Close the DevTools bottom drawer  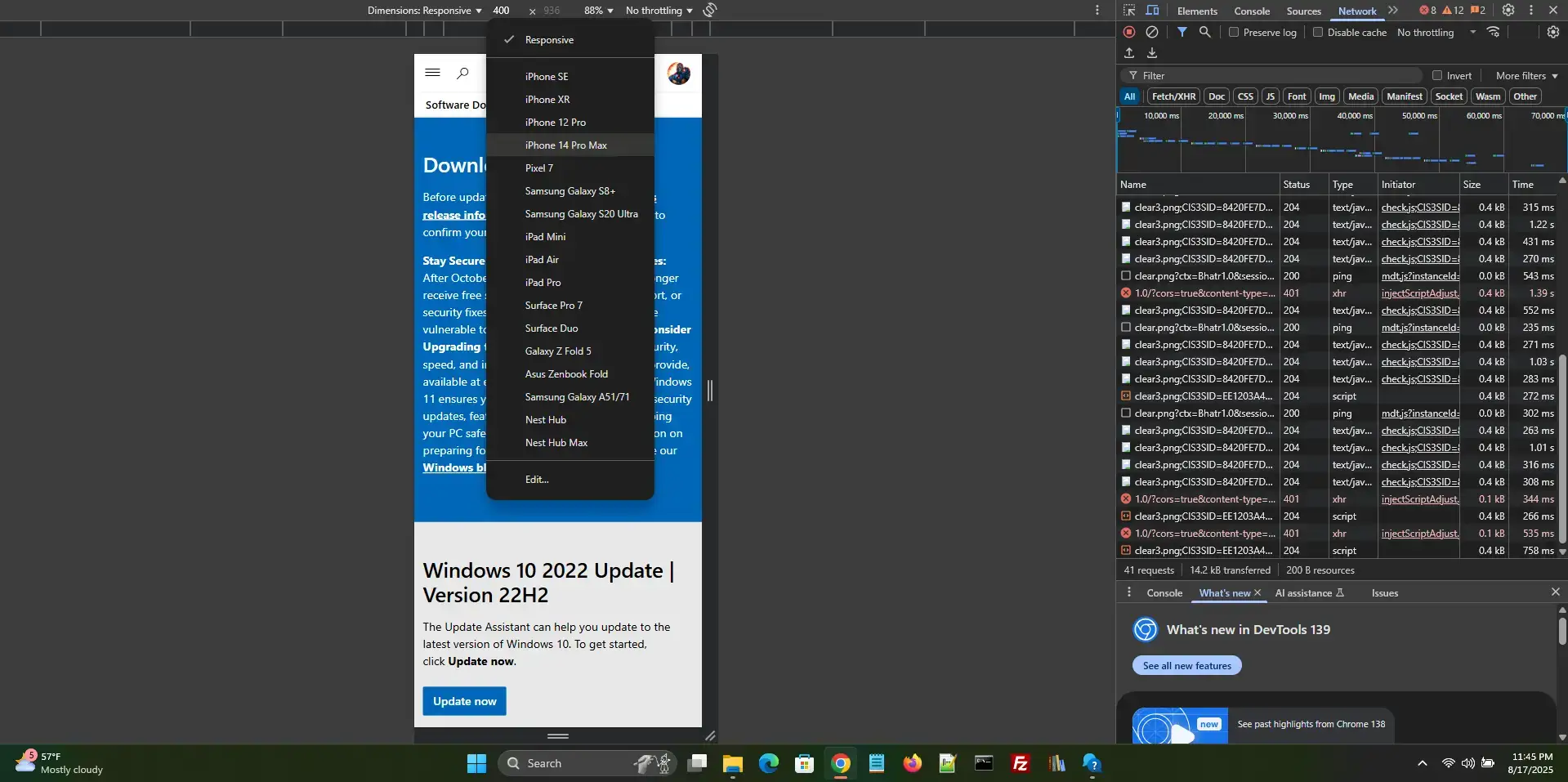[1555, 592]
